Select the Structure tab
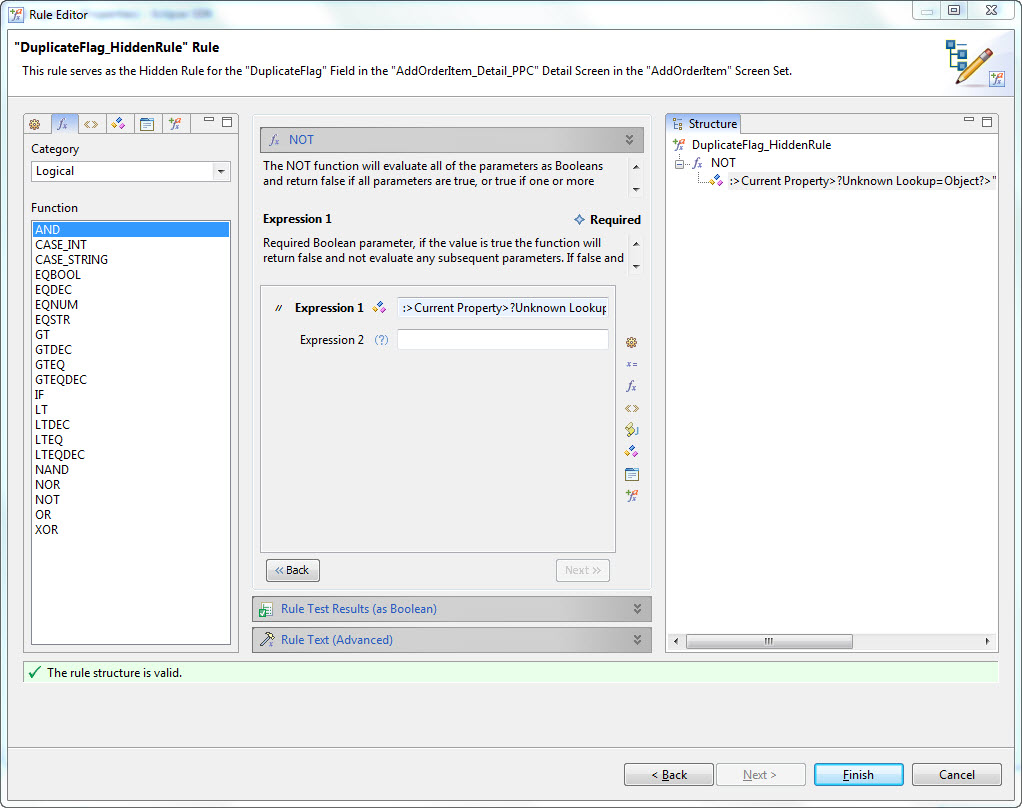Image resolution: width=1022 pixels, height=808 pixels. coord(705,124)
